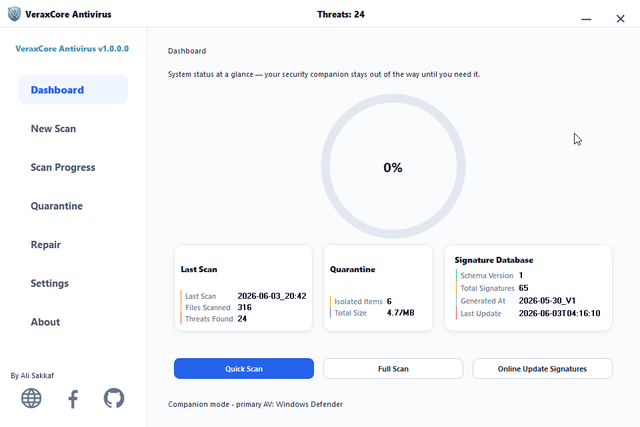
Task: Click last scan date 2026-06-03_20:42
Action: coord(272,296)
